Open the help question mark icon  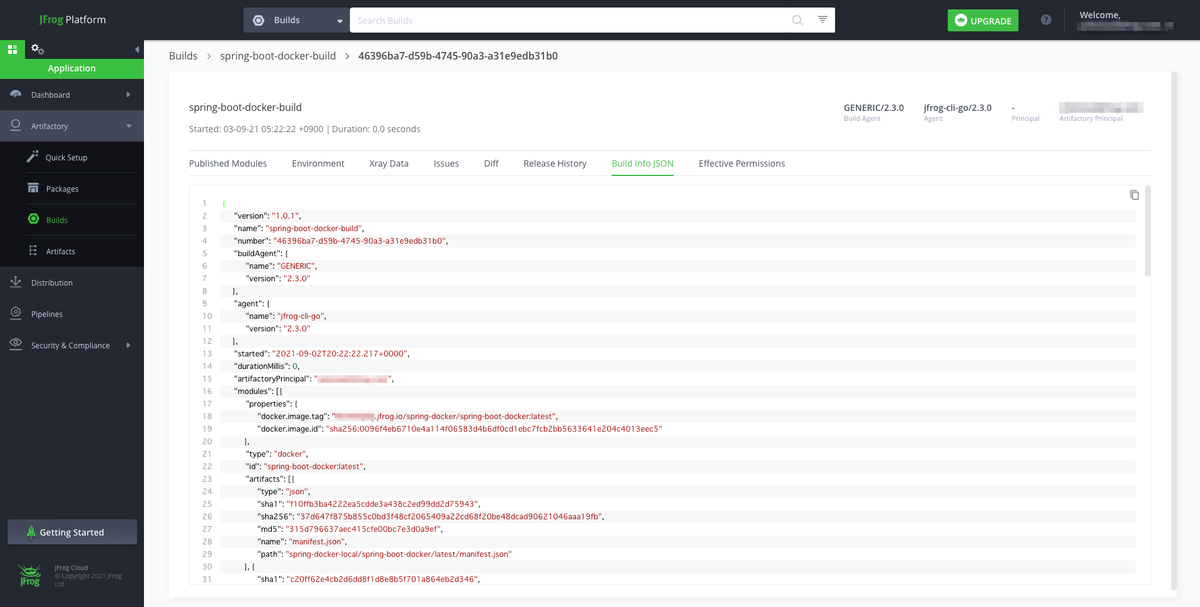(1046, 20)
